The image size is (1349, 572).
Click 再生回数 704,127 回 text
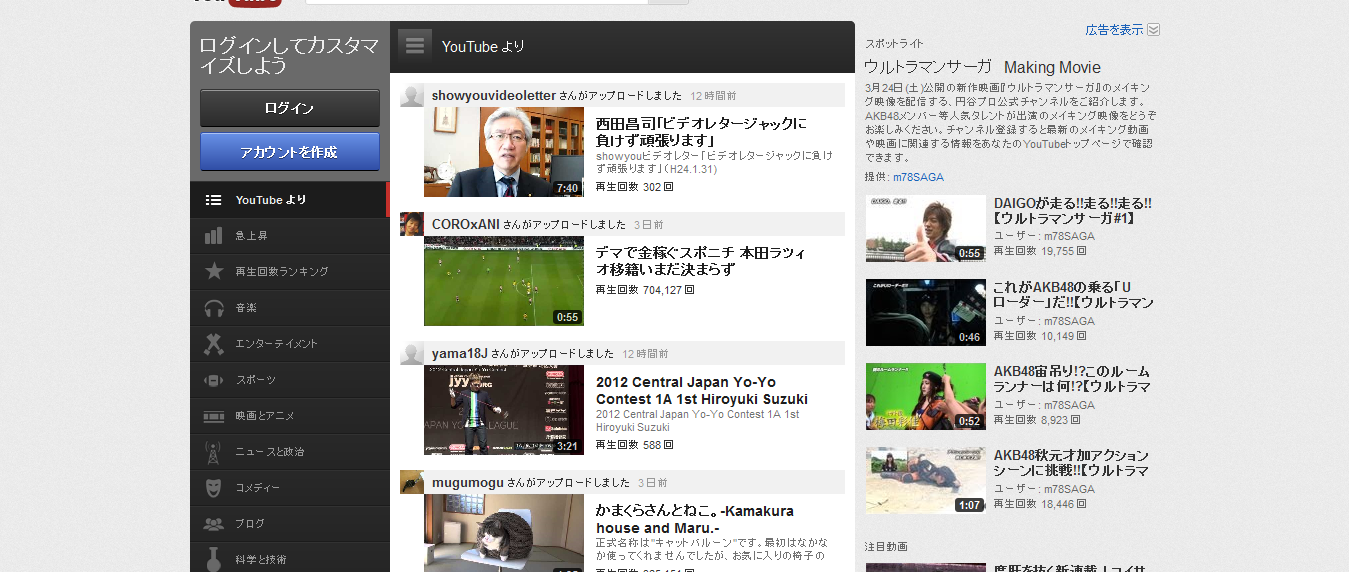645,290
